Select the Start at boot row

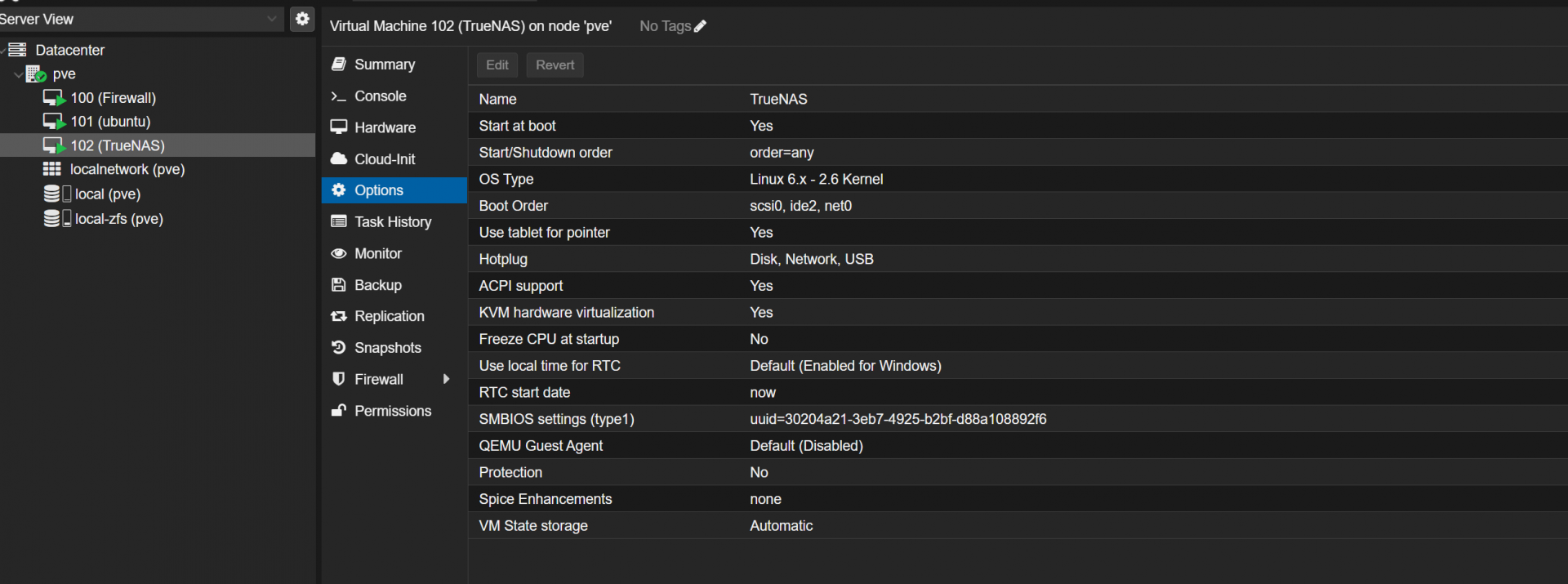point(1019,126)
